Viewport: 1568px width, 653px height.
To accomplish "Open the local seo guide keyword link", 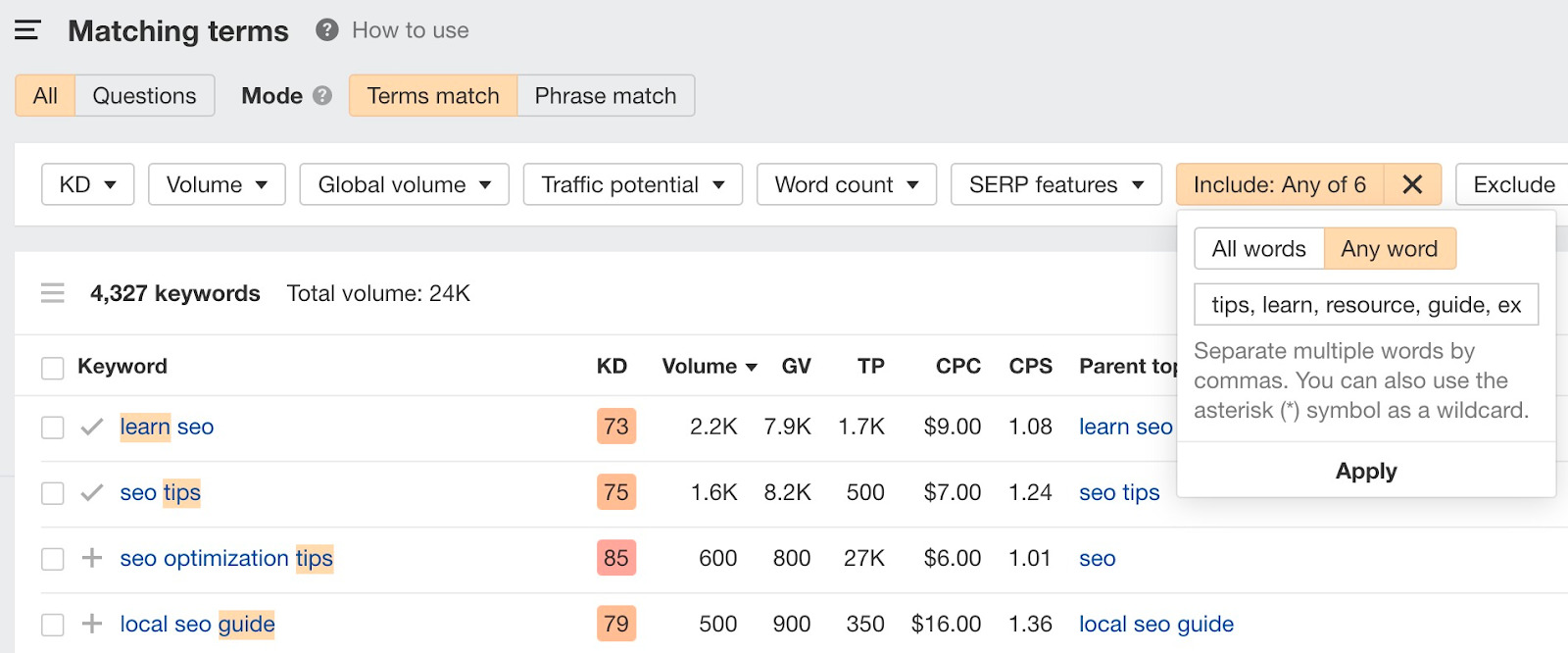I will 197,624.
